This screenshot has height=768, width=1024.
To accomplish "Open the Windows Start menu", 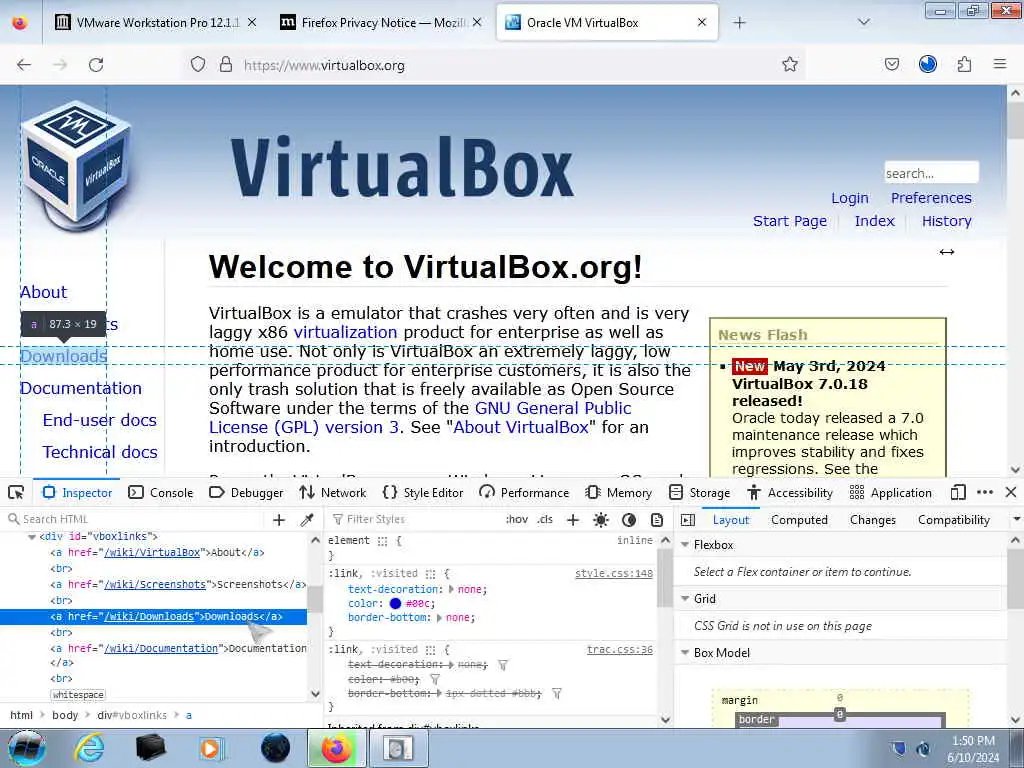I will pyautogui.click(x=26, y=748).
